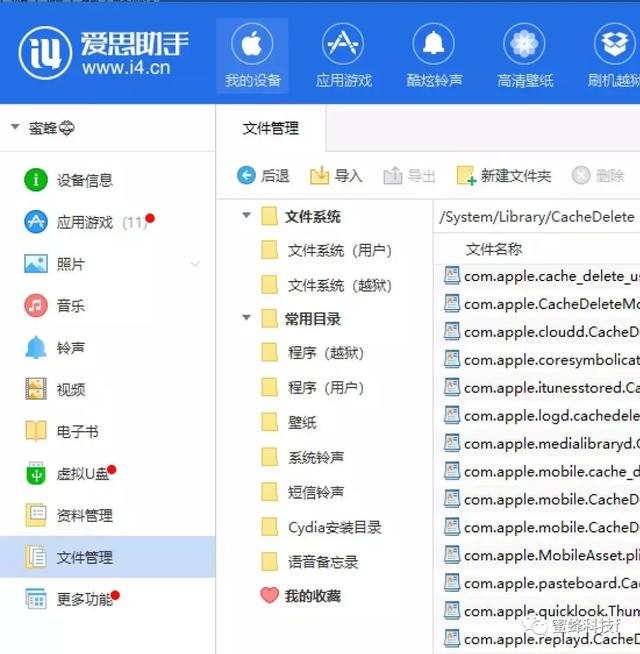
Task: Select file com.apple.itunesstored.Ca…
Action: pos(542,387)
